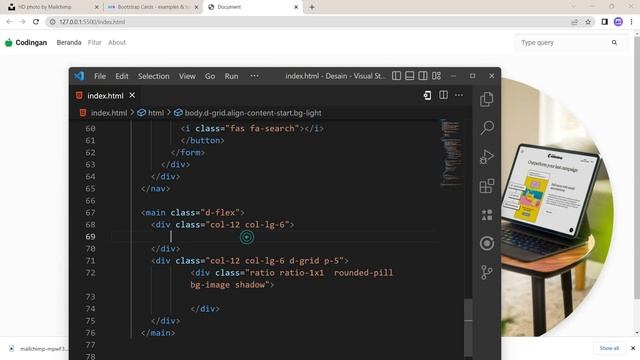This screenshot has height=360, width=640.
Task: Open the mailchimp downloaded file
Action: (39, 349)
